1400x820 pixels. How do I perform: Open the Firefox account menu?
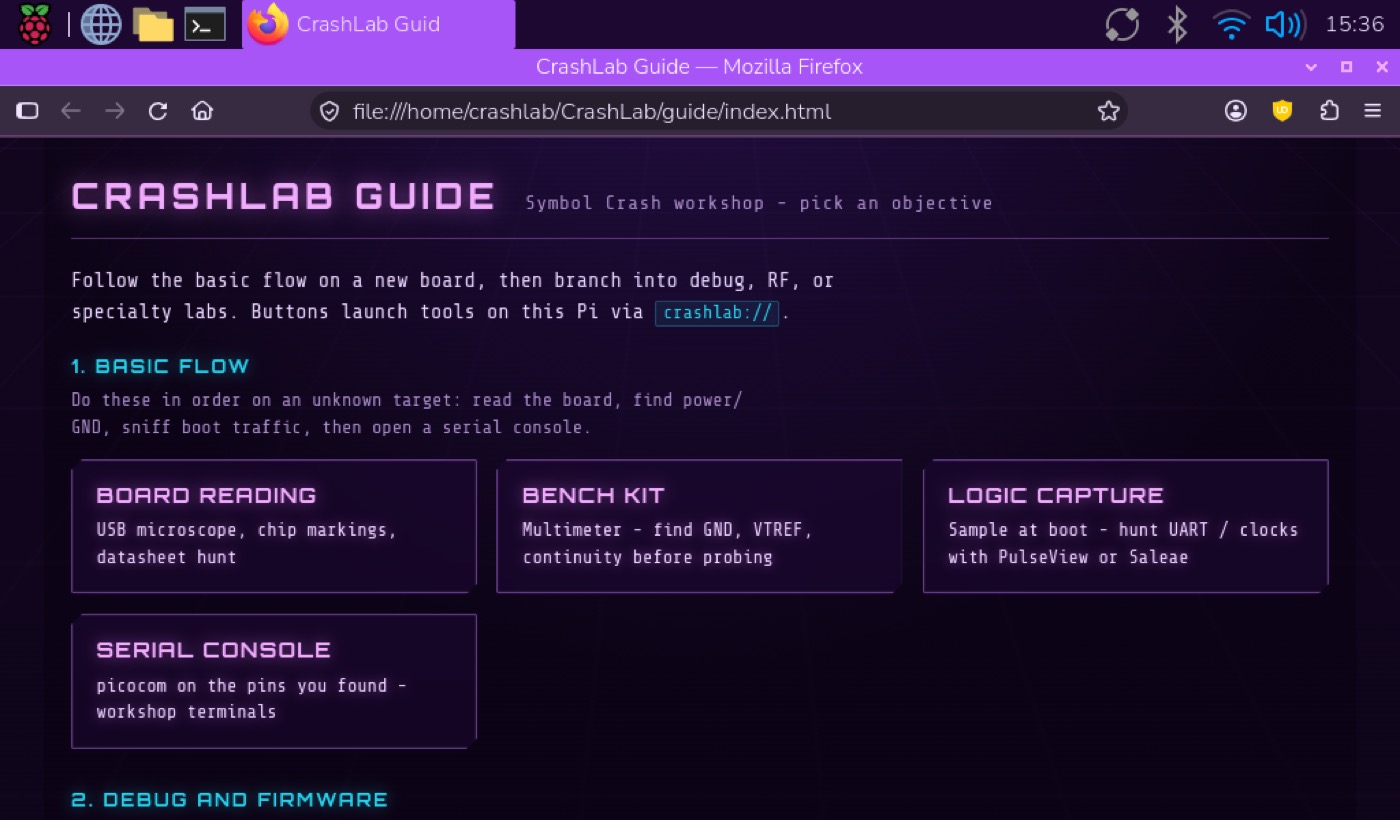1236,111
